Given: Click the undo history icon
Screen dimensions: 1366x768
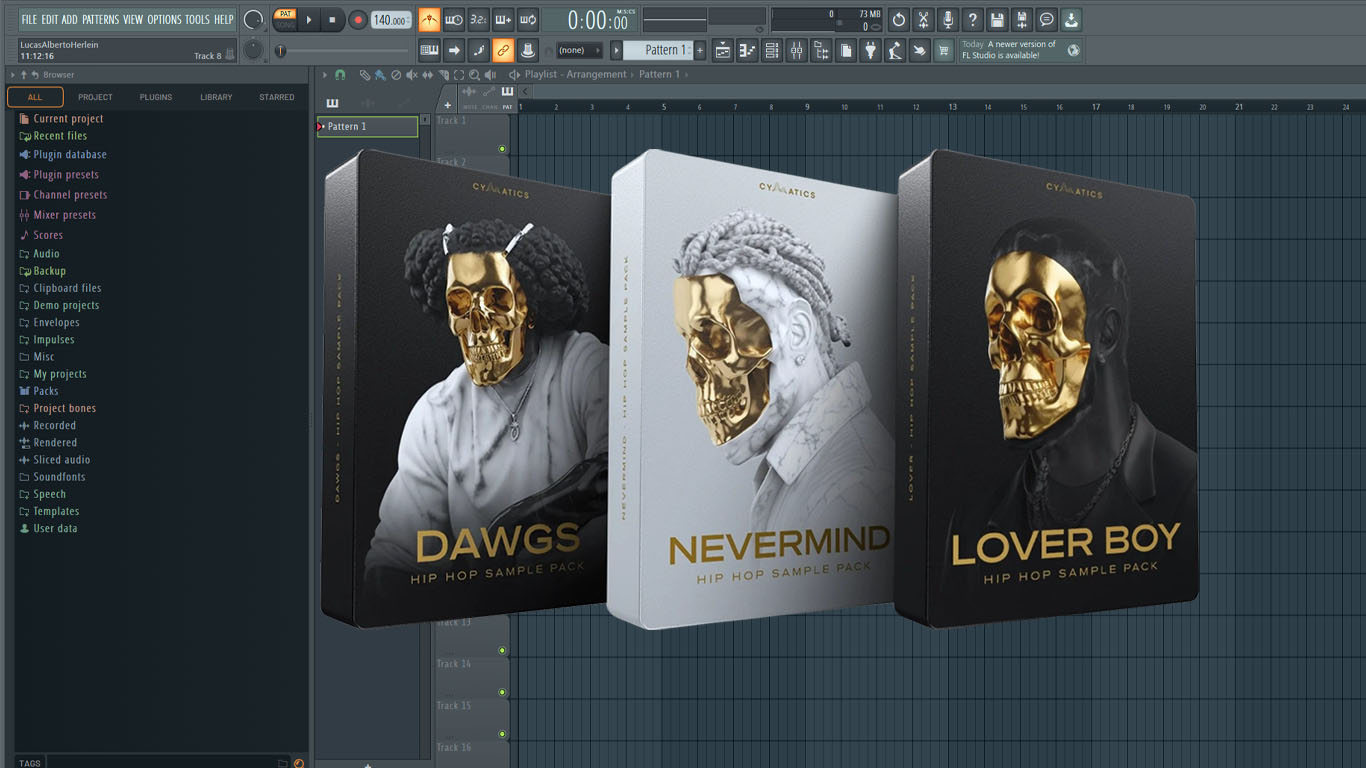Looking at the screenshot, I should (x=898, y=19).
